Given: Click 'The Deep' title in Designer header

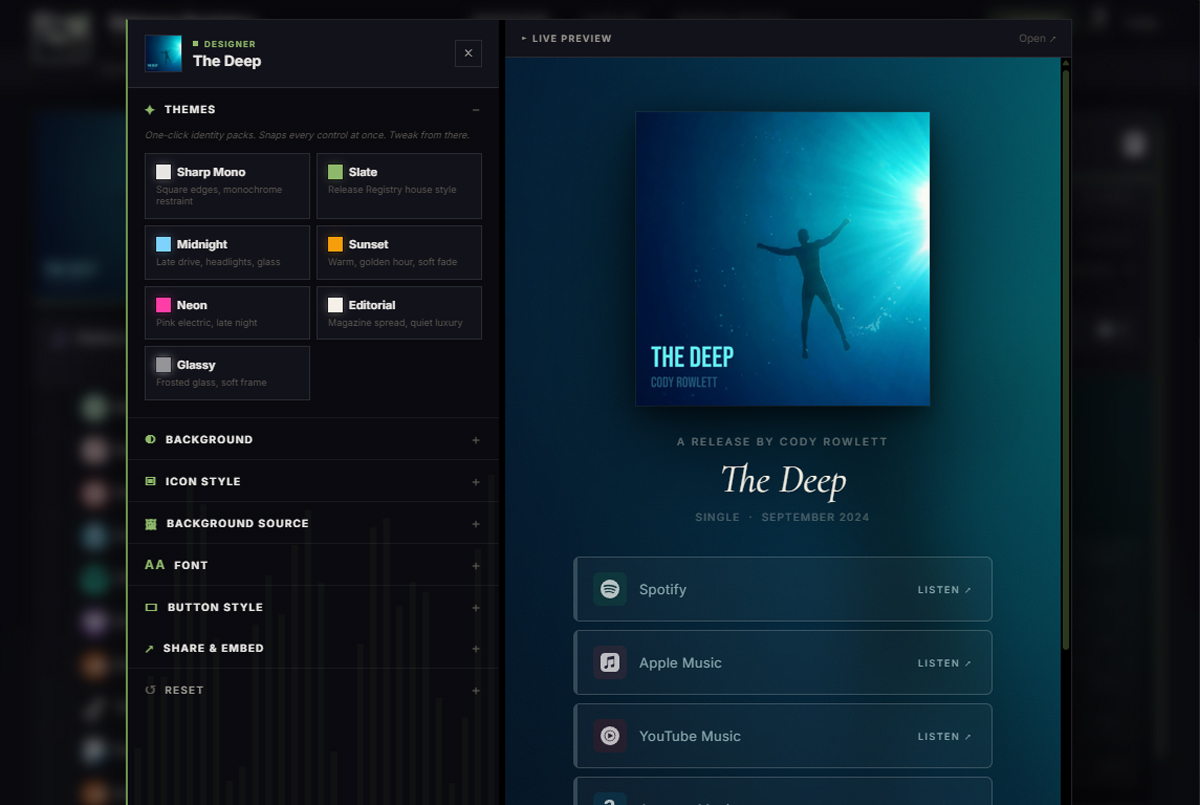Looking at the screenshot, I should pos(227,61).
